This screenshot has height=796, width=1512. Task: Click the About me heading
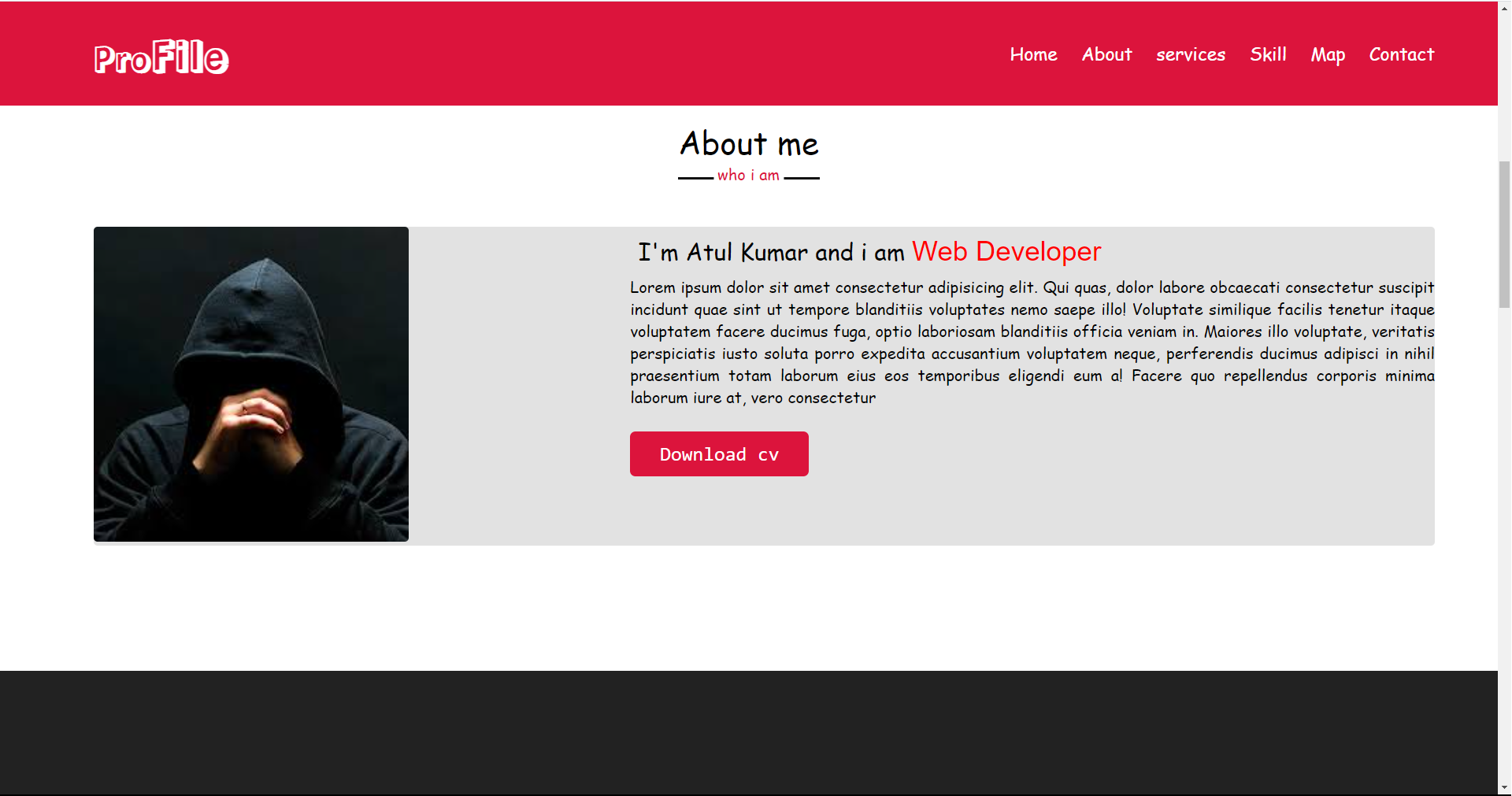pyautogui.click(x=749, y=144)
